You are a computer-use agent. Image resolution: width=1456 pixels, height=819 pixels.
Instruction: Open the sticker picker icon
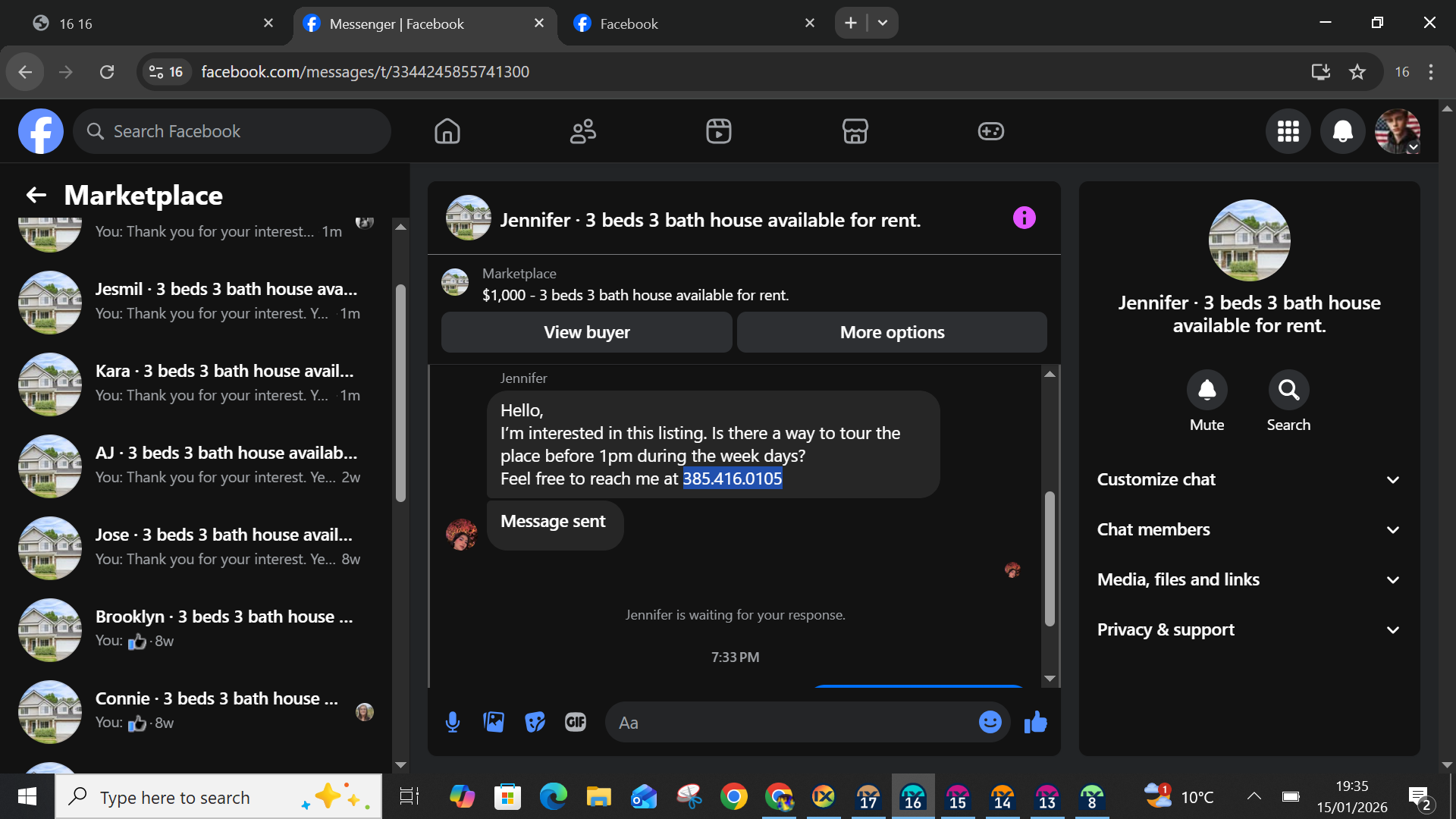(535, 722)
